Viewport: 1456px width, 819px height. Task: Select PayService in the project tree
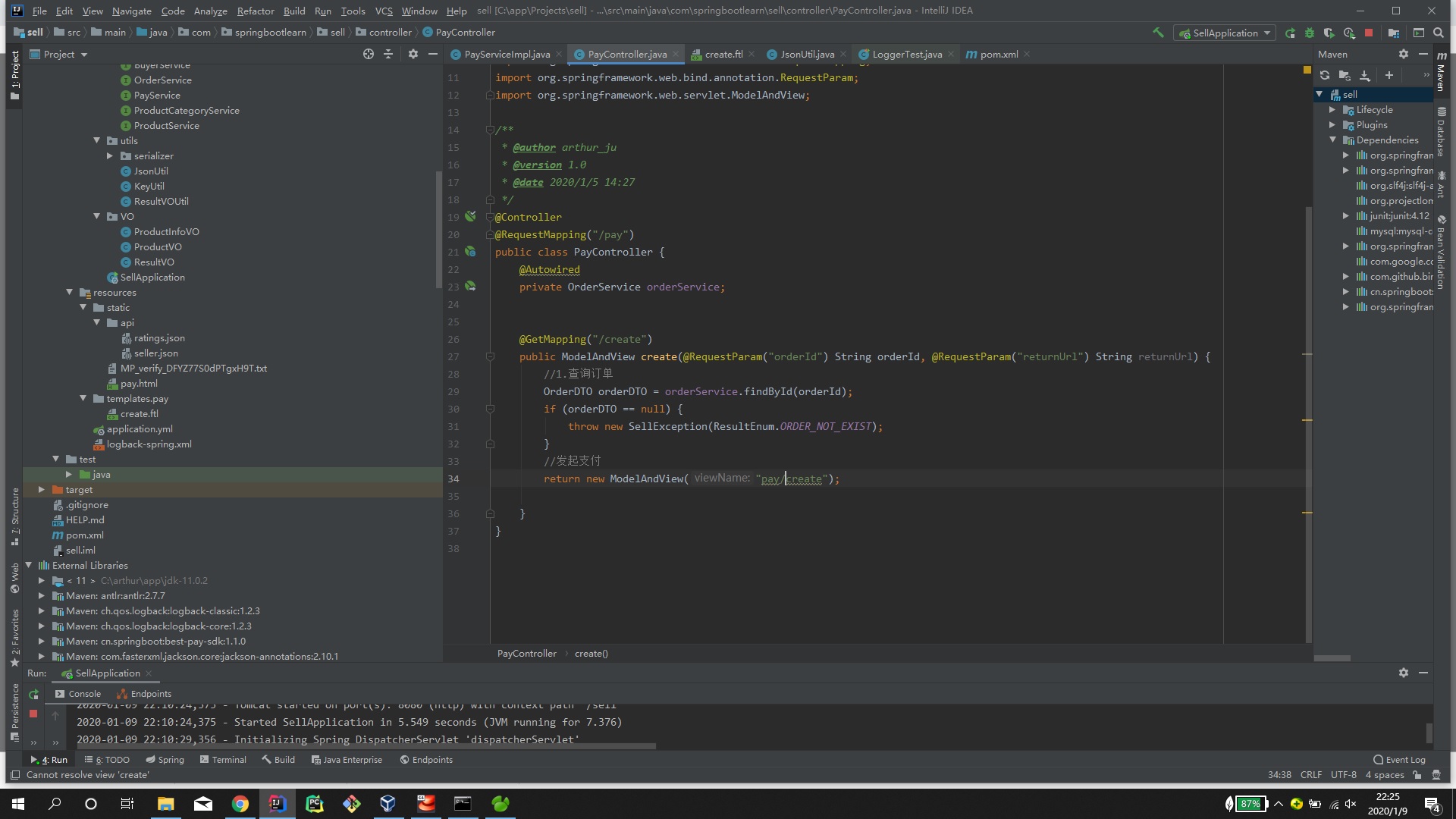(x=157, y=95)
